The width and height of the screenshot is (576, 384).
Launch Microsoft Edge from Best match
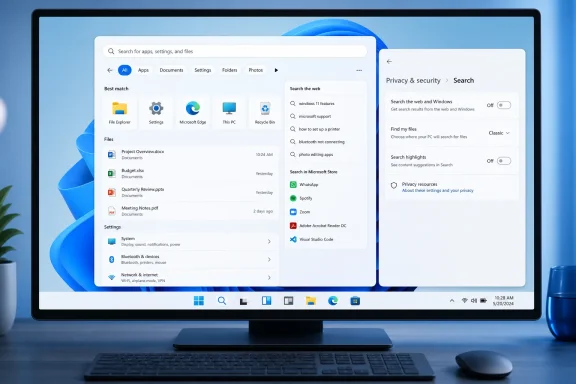[x=192, y=112]
